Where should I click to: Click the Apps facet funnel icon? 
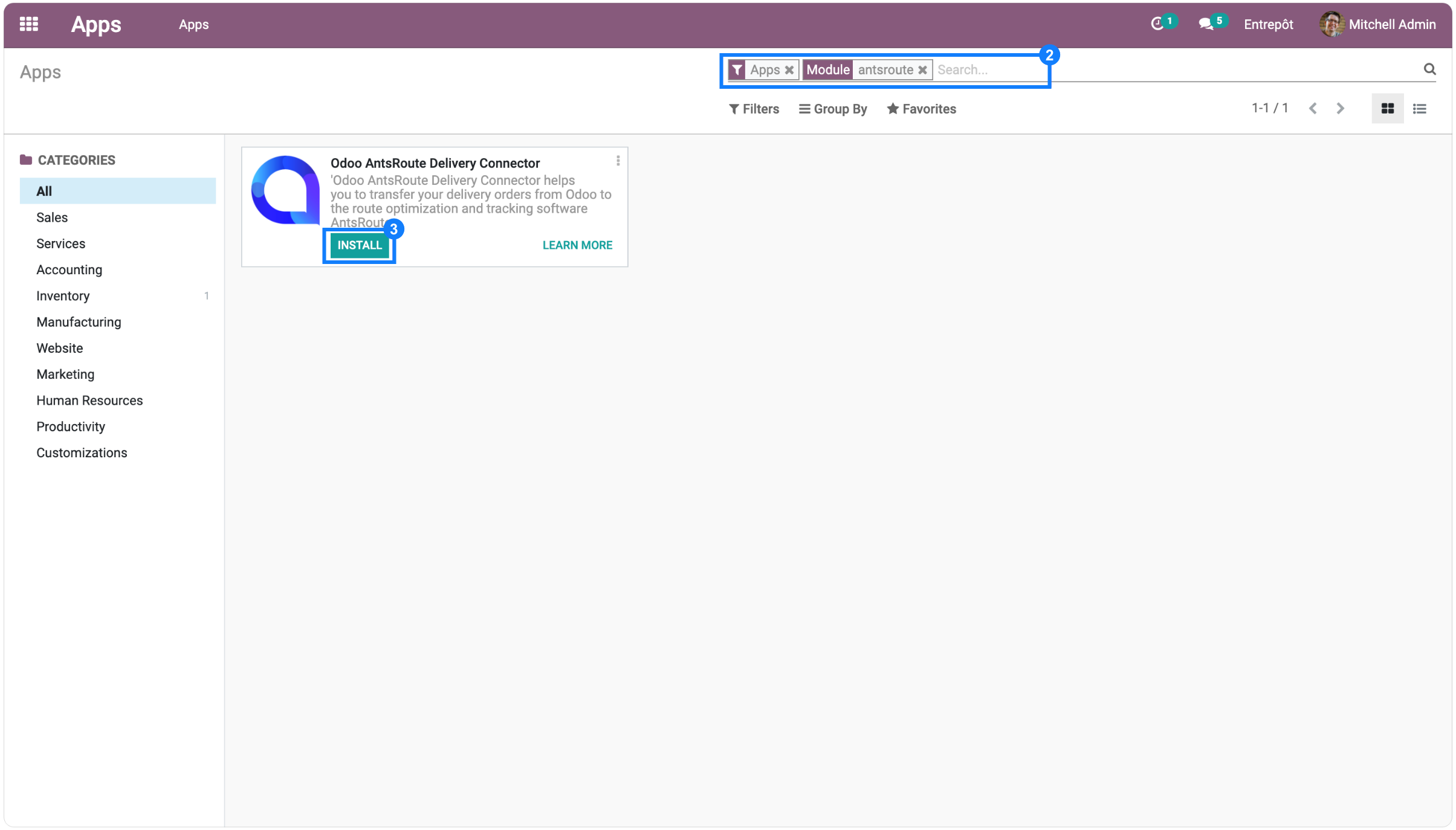pyautogui.click(x=737, y=70)
